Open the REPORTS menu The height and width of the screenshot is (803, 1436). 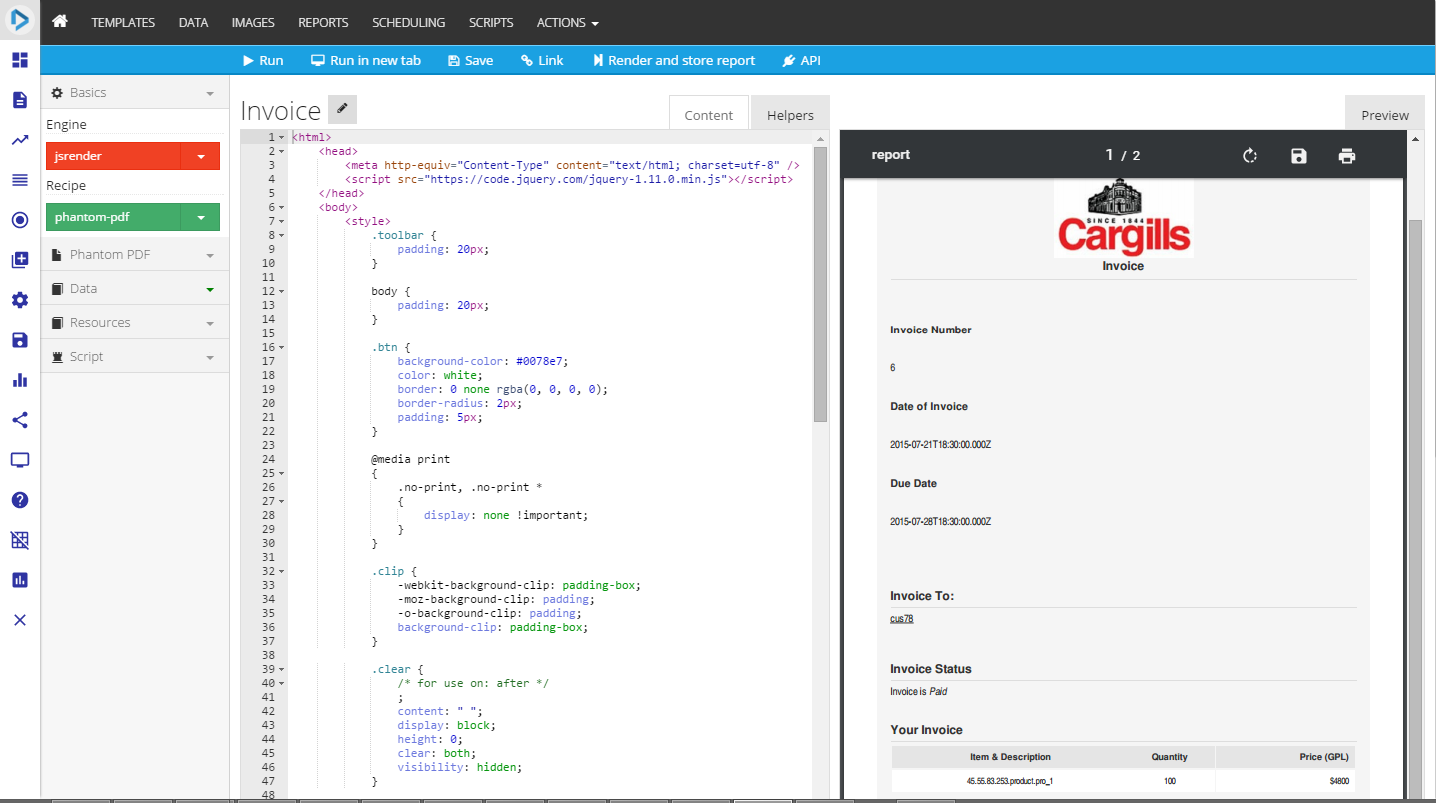pos(323,22)
